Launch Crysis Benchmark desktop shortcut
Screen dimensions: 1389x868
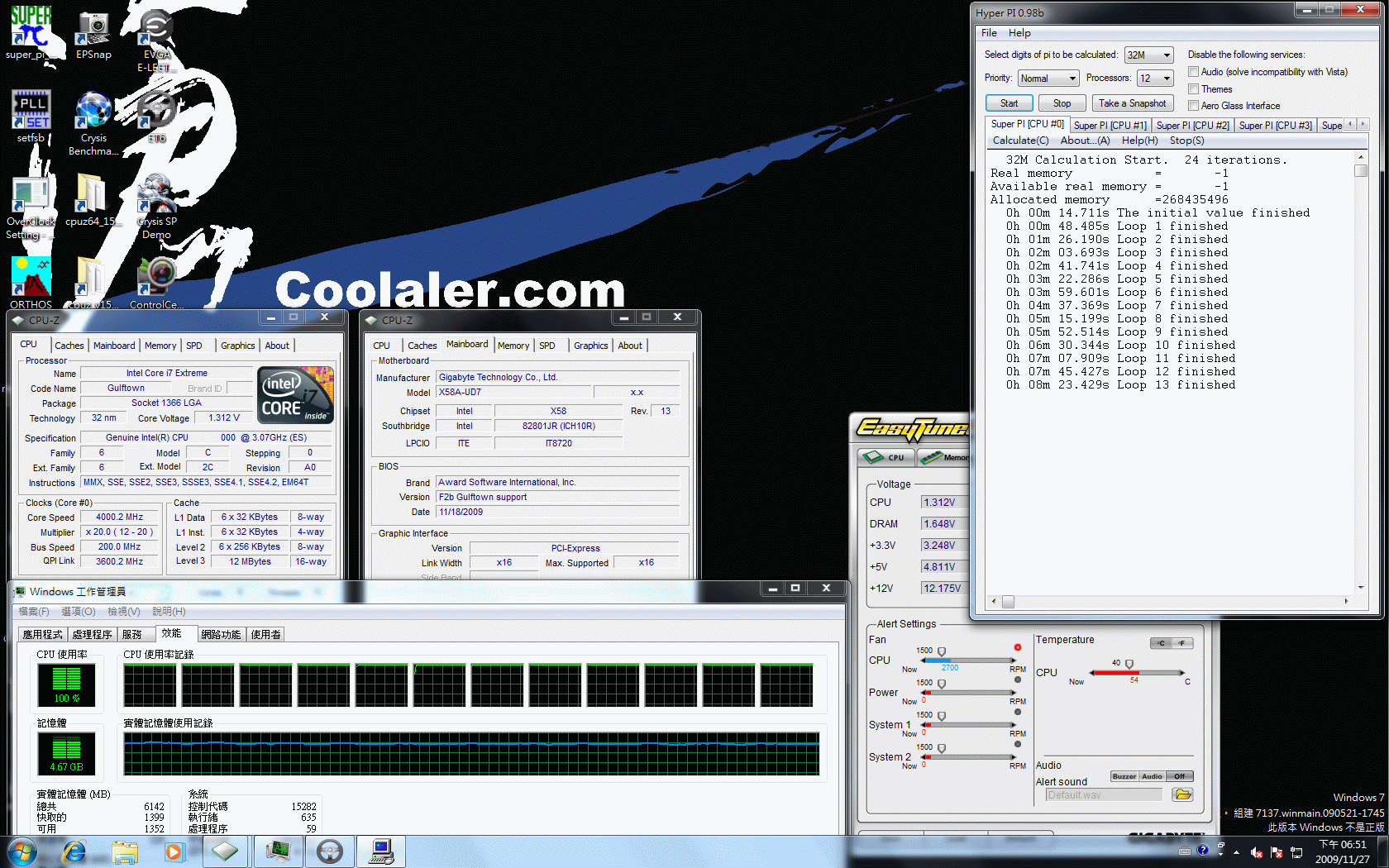93,123
